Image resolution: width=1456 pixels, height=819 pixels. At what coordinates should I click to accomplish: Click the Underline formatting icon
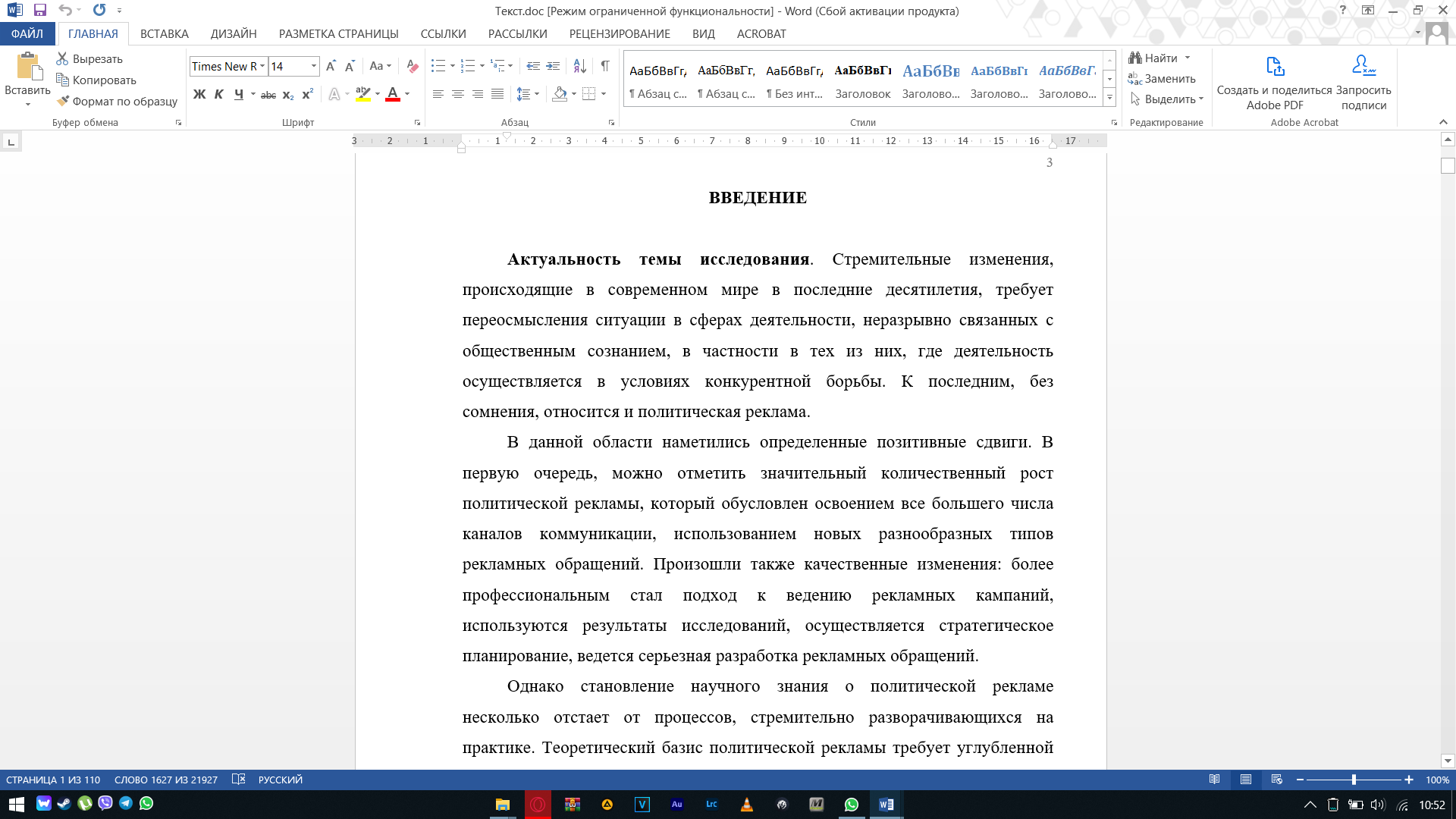click(237, 95)
